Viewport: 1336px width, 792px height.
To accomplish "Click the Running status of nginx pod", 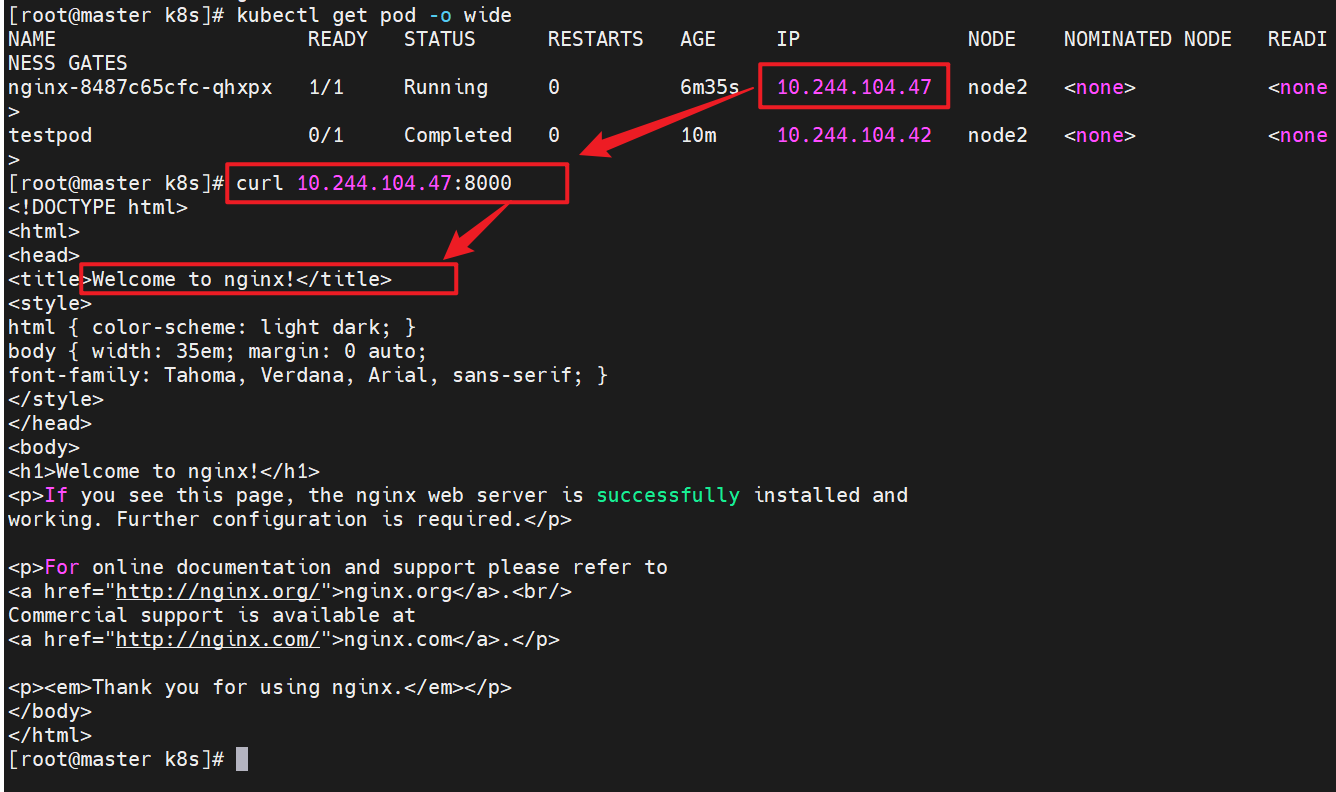I will tap(446, 87).
